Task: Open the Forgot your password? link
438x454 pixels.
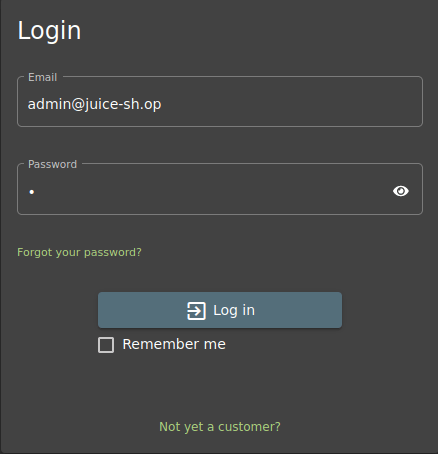Action: [79, 252]
